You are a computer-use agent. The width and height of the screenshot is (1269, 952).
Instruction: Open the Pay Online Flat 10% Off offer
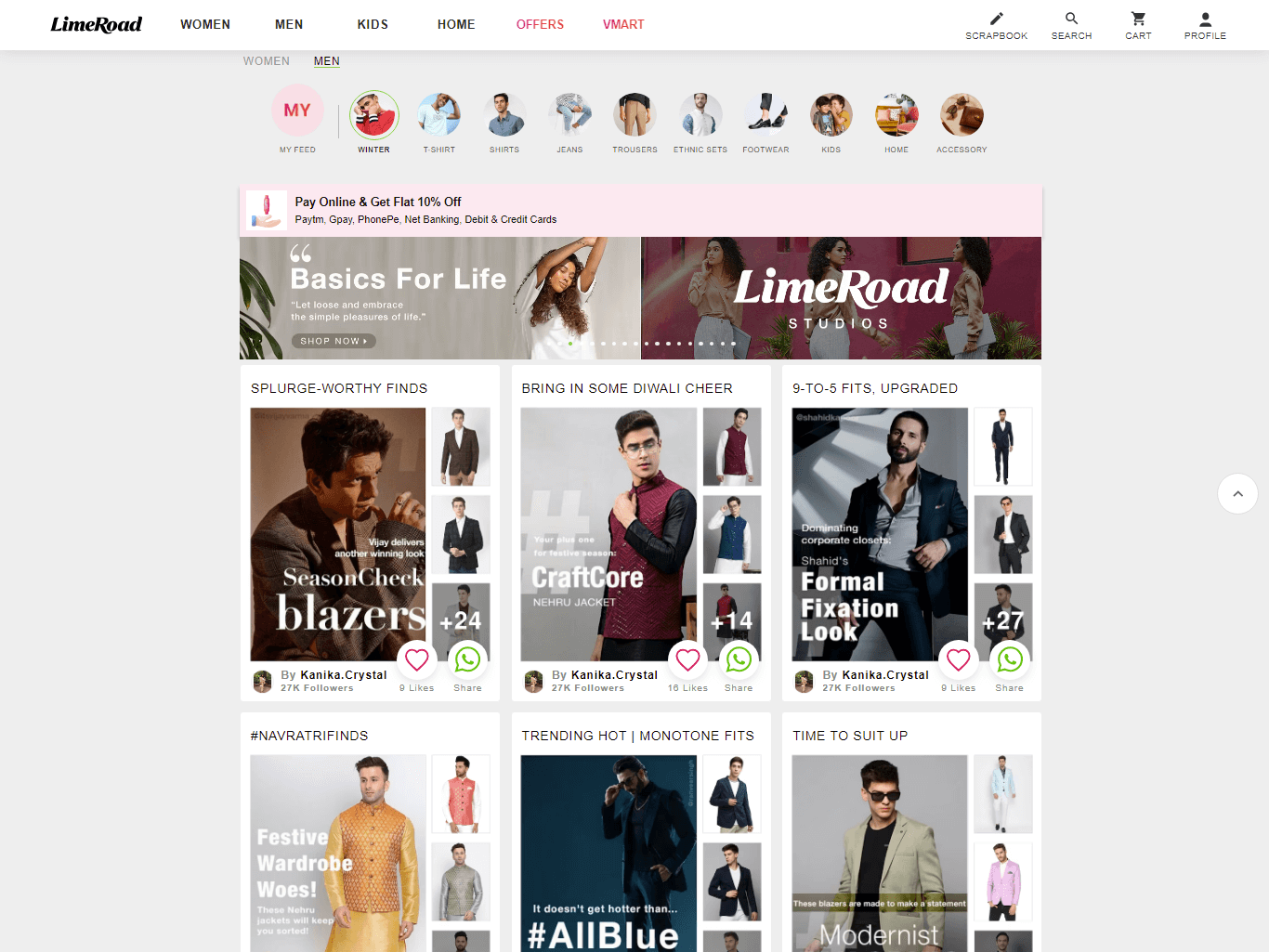coord(641,211)
